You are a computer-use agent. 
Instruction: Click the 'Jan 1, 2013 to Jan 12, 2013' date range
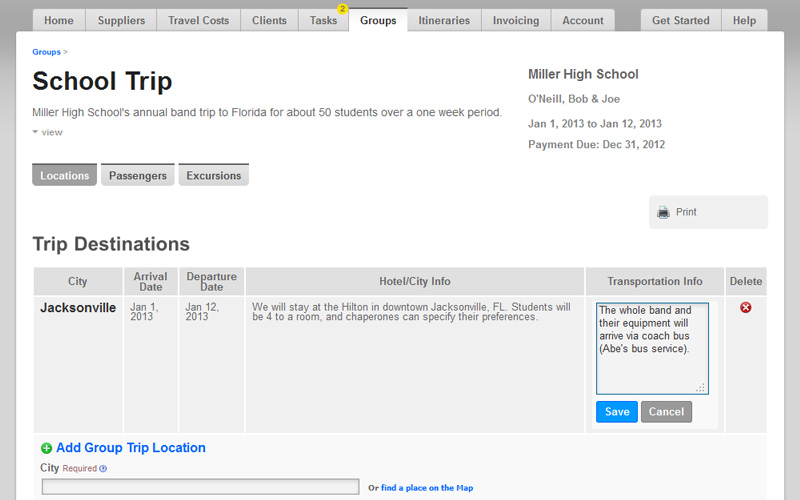pos(595,123)
